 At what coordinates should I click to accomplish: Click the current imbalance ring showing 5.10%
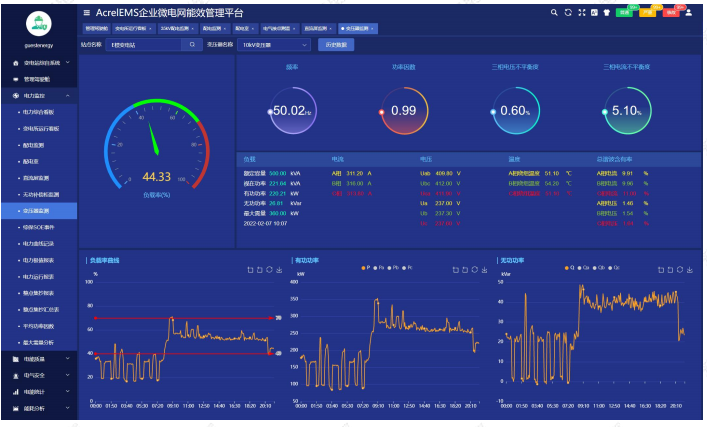click(x=627, y=110)
